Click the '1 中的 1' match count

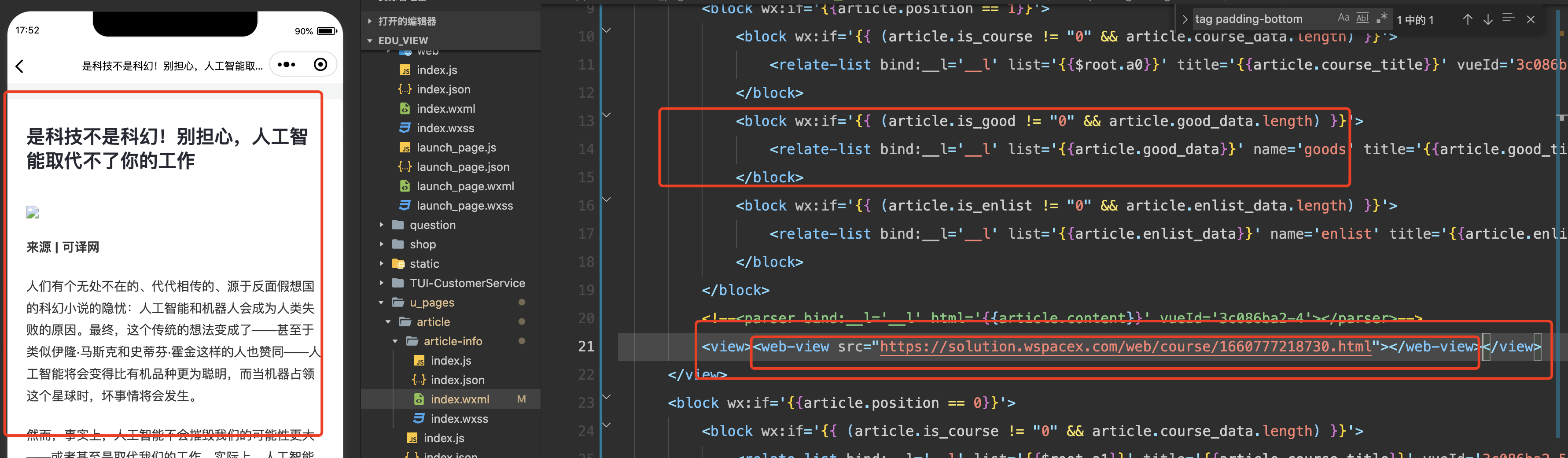tap(1415, 20)
